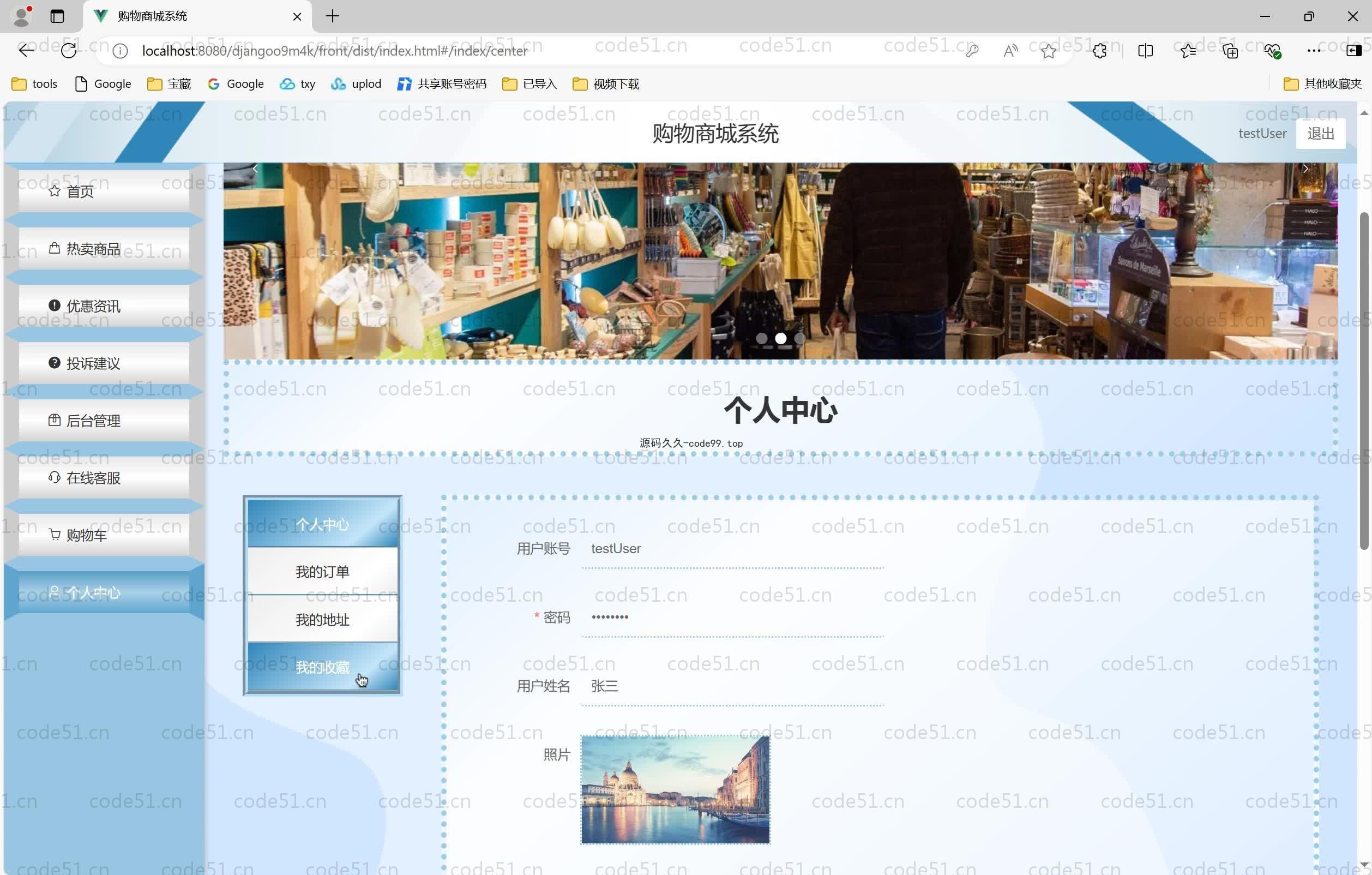Open the browser settings ellipsis menu

[1314, 51]
